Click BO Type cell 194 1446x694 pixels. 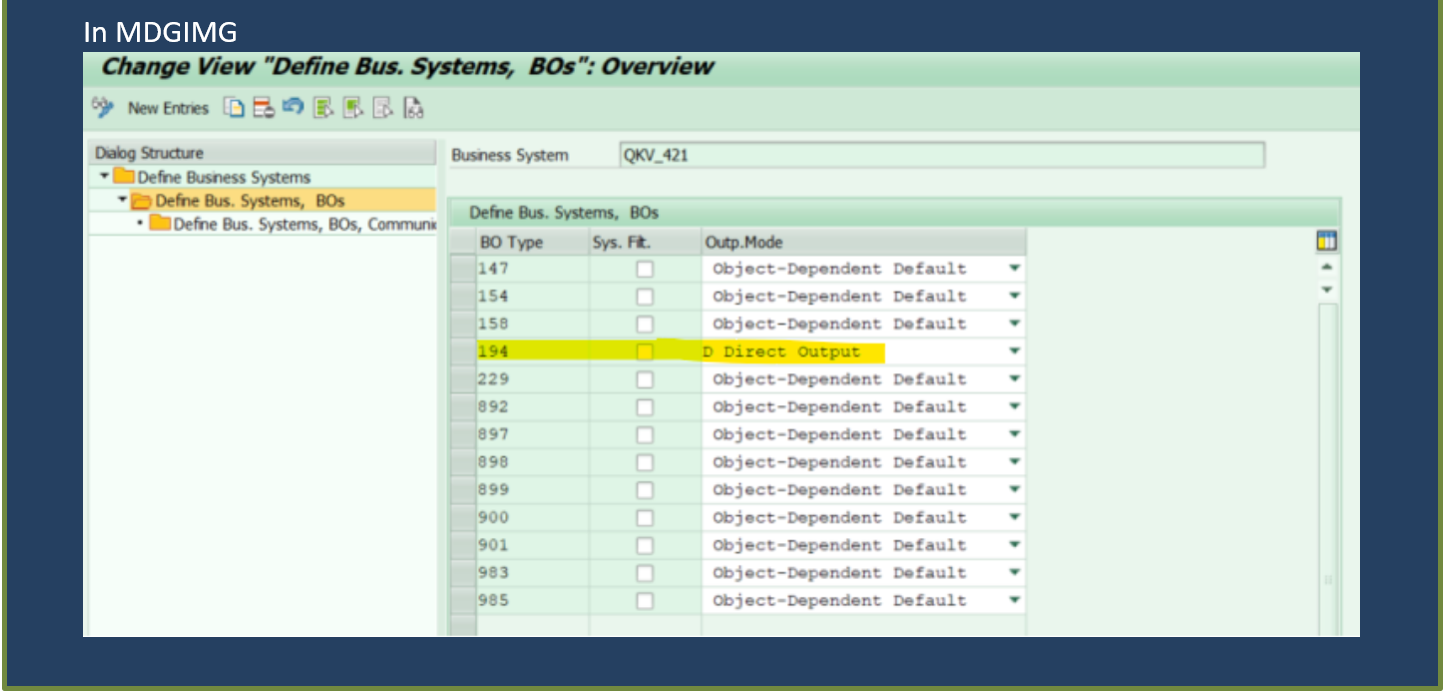click(532, 352)
